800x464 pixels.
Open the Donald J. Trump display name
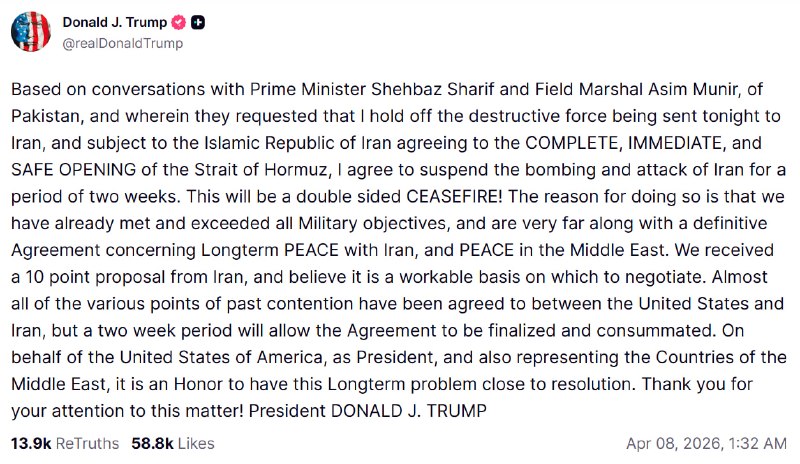pyautogui.click(x=115, y=22)
